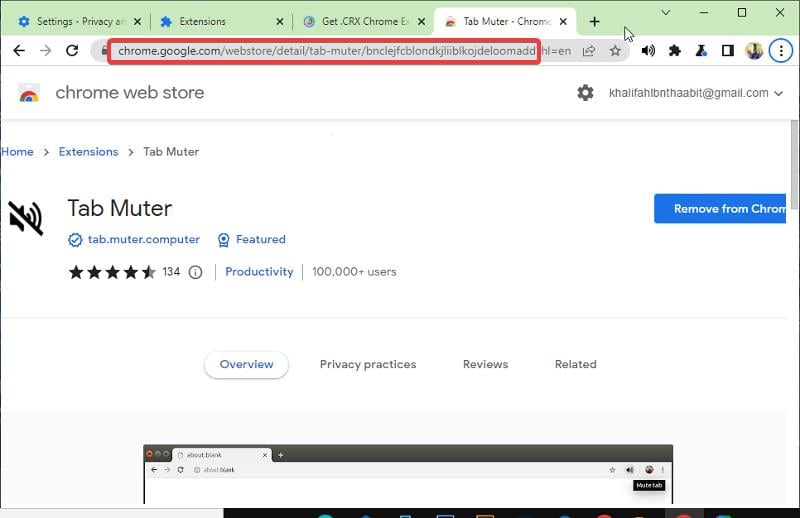Image resolution: width=800 pixels, height=518 pixels.
Task: Click the 100,000+ users text
Action: 354,272
